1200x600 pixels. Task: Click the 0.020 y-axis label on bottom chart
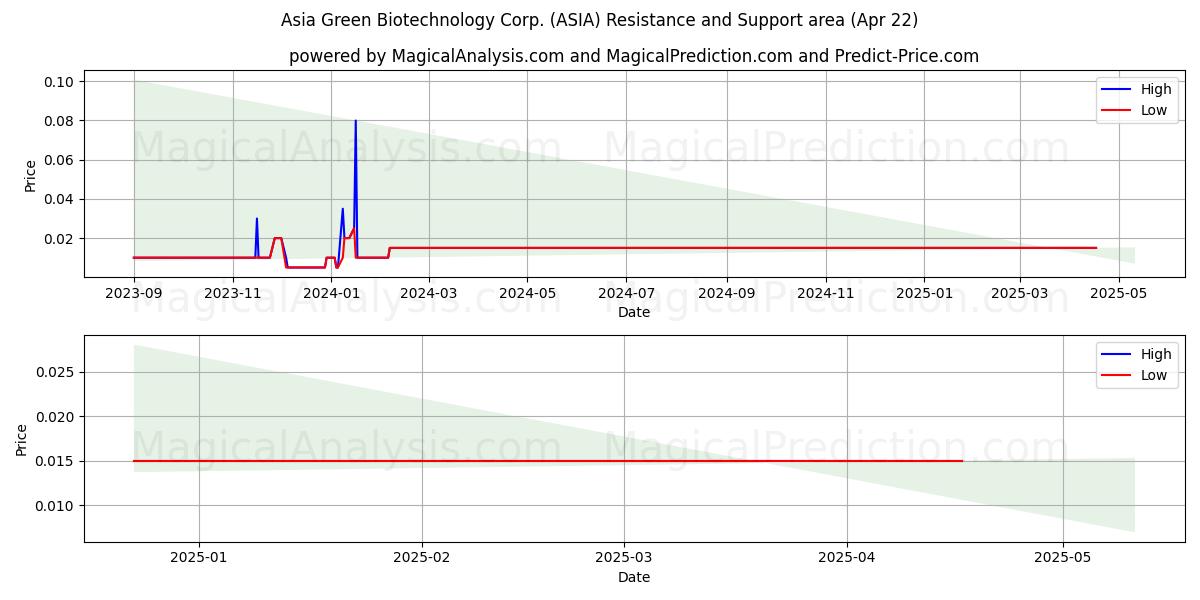[x=55, y=417]
